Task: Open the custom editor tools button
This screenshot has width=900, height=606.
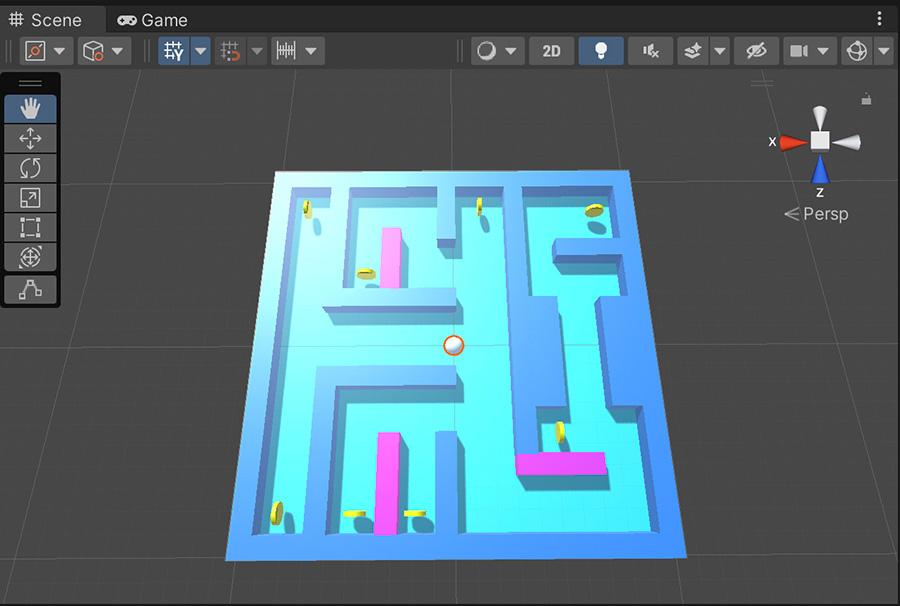Action: 30,289
